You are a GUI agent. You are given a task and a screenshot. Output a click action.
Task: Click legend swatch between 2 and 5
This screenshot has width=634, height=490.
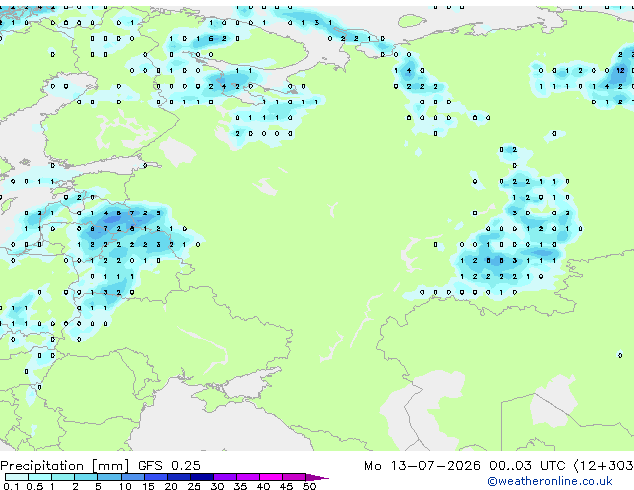86,477
